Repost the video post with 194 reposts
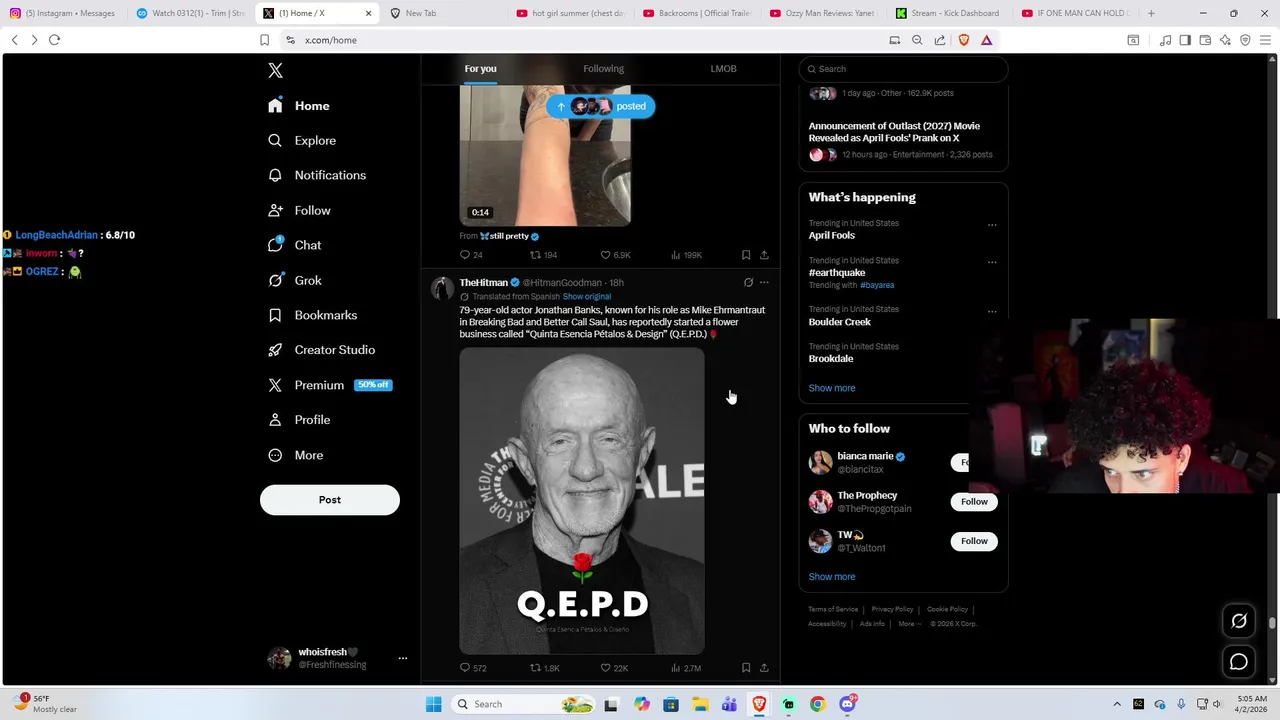 pyautogui.click(x=543, y=255)
